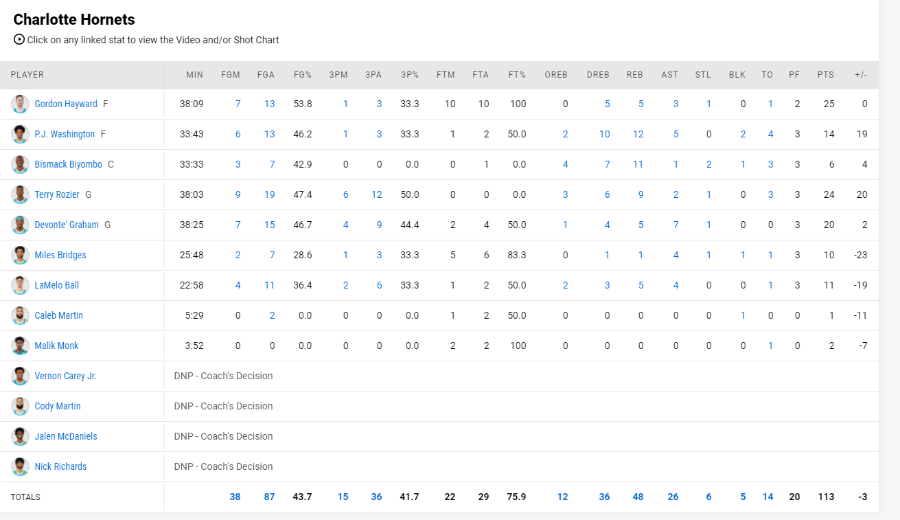Click Miles Bridges' -23 plus/minus value
The height and width of the screenshot is (520, 900).
point(860,255)
